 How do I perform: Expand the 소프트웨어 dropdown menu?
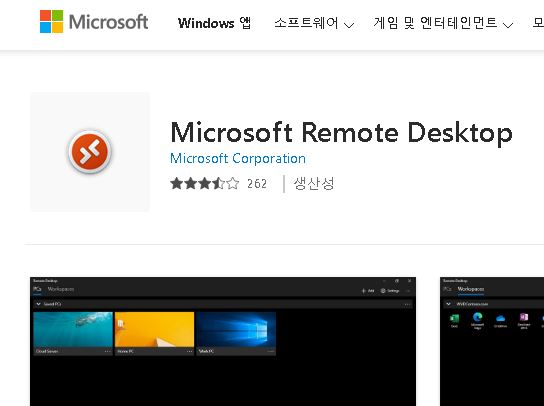(x=314, y=23)
